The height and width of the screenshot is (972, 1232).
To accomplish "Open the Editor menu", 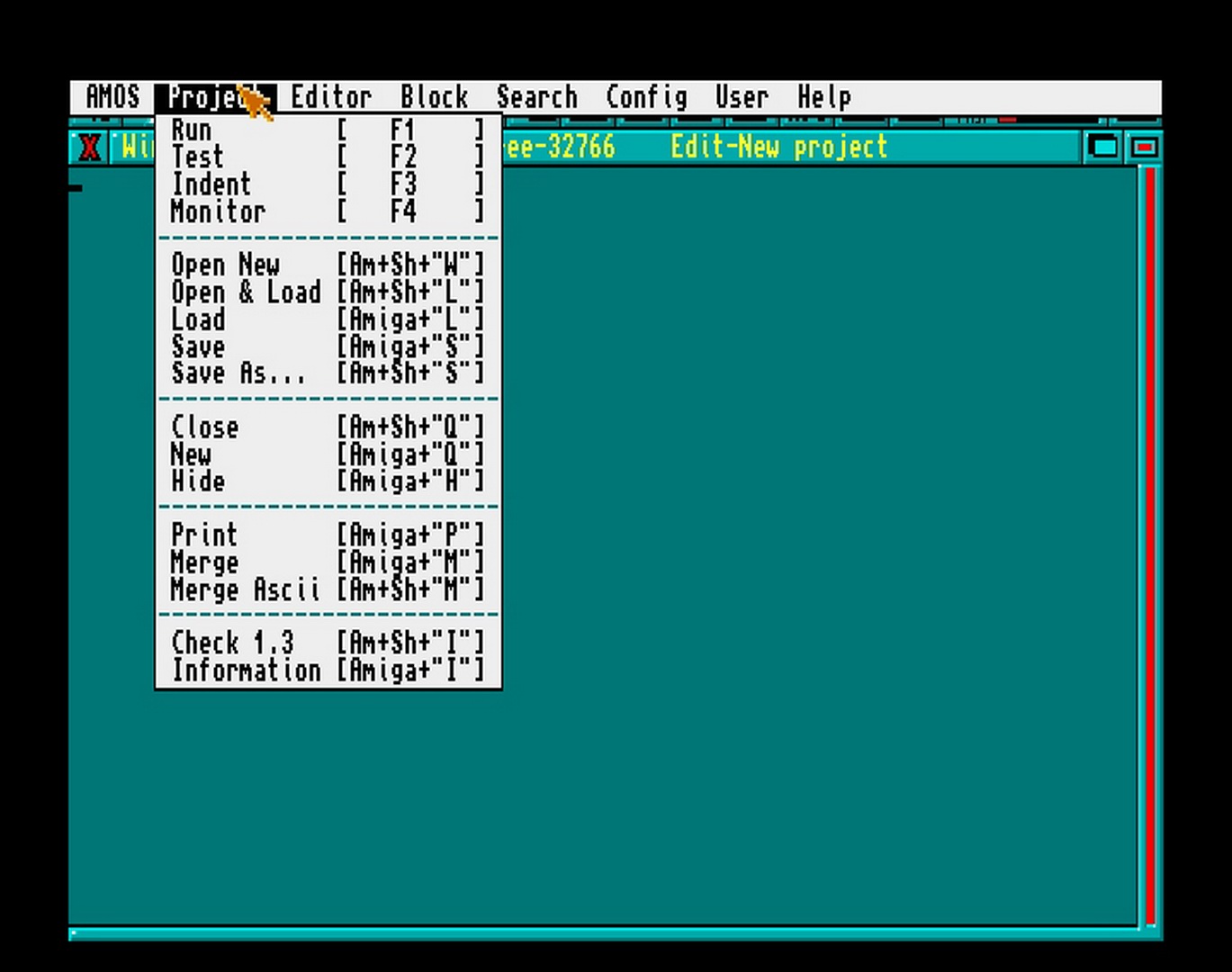I will [x=330, y=97].
